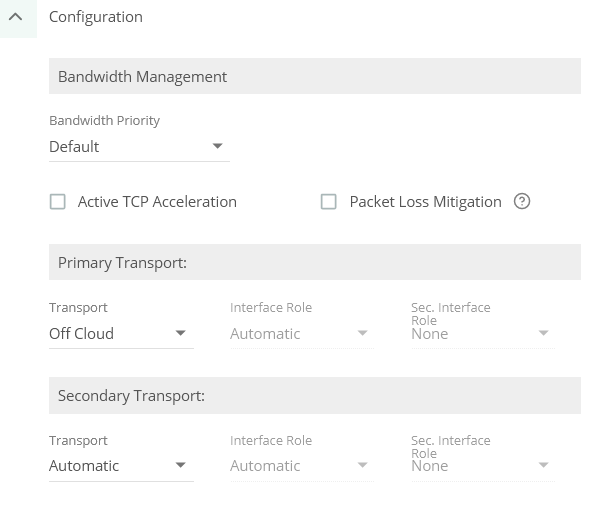Open Primary Transport dropdown showing Off Cloud

coord(121,334)
